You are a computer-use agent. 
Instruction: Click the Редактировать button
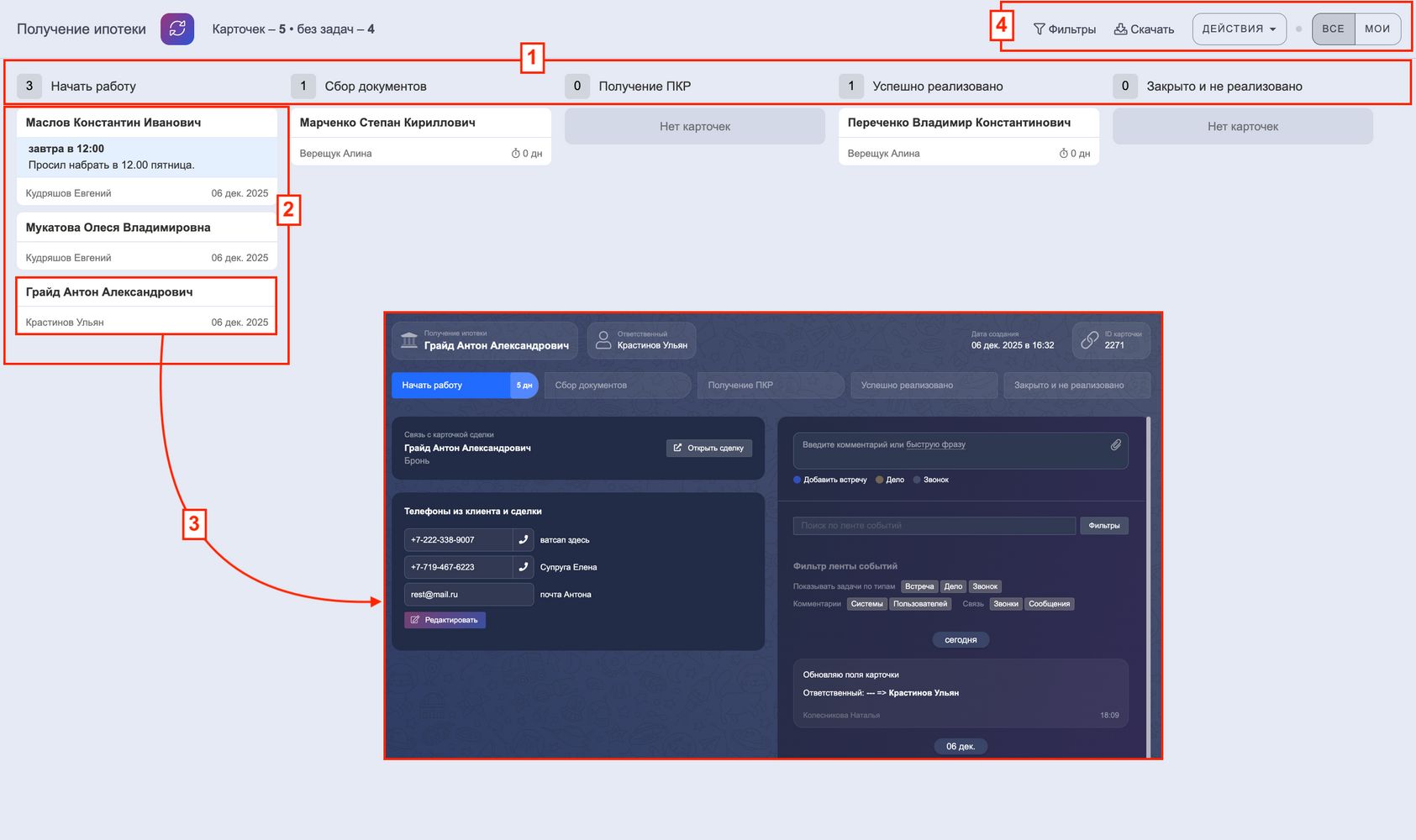pos(445,620)
